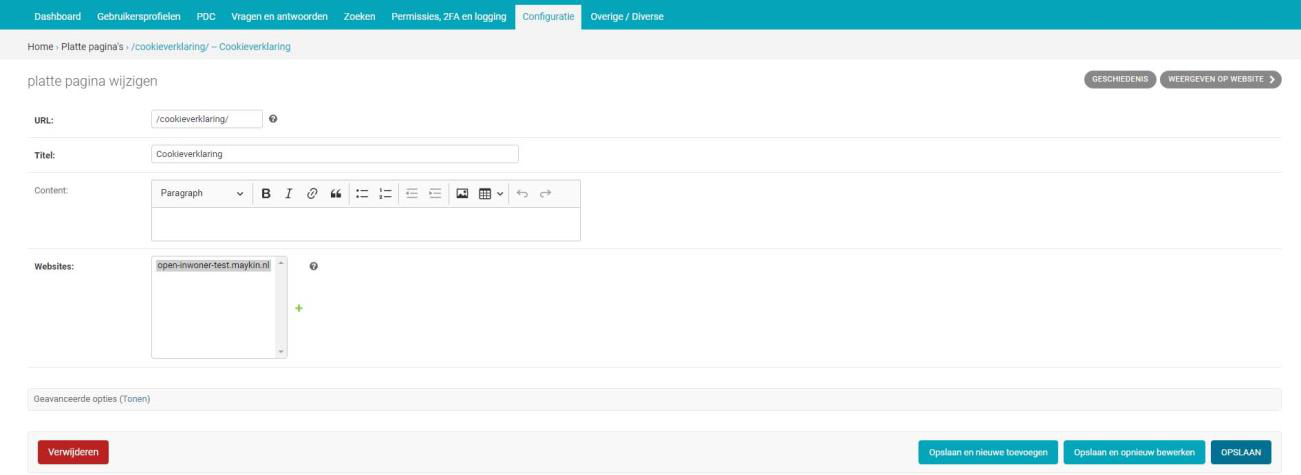This screenshot has height=475, width=1301.
Task: Click the green plus to add website
Action: click(x=298, y=309)
